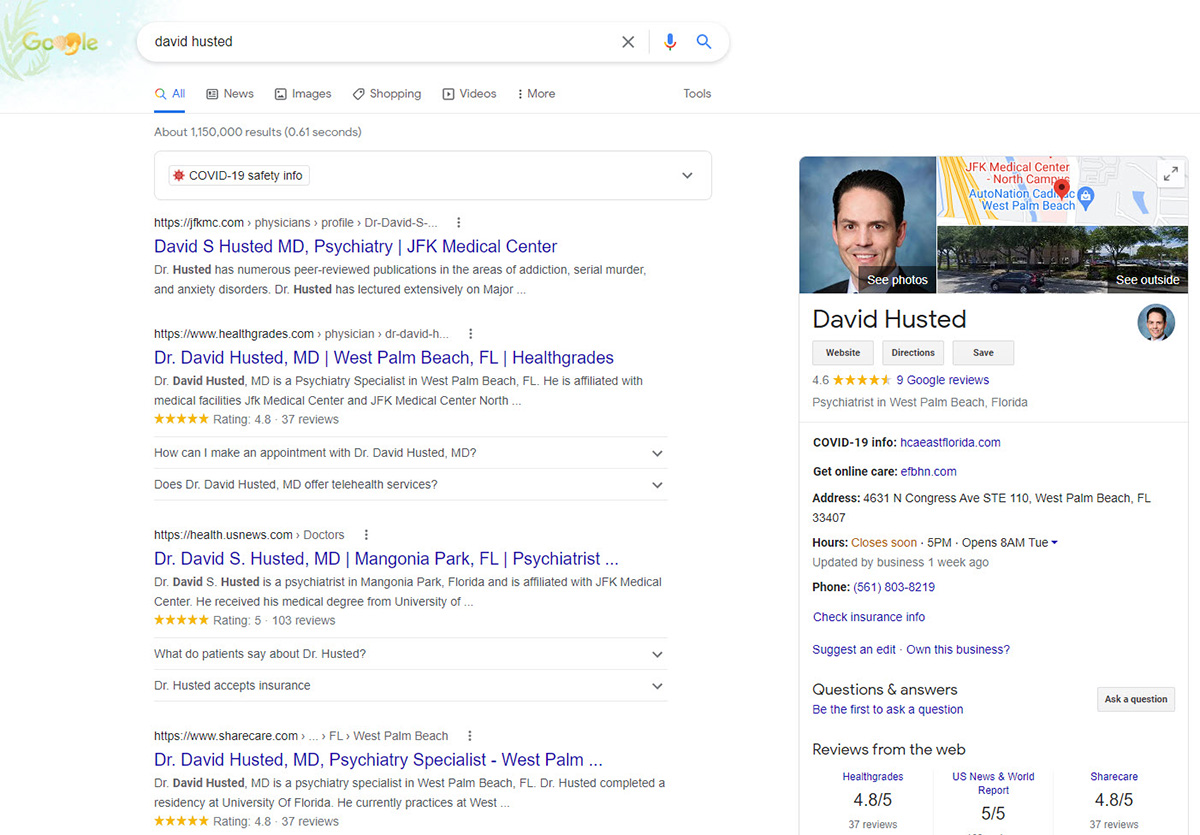Switch to the Images tab
Screen dimensions: 1200x835
(303, 94)
